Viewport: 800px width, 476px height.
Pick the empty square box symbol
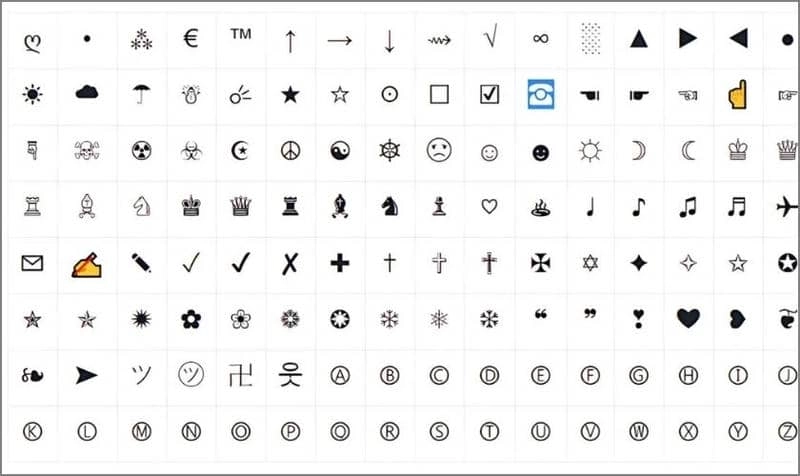coord(439,94)
